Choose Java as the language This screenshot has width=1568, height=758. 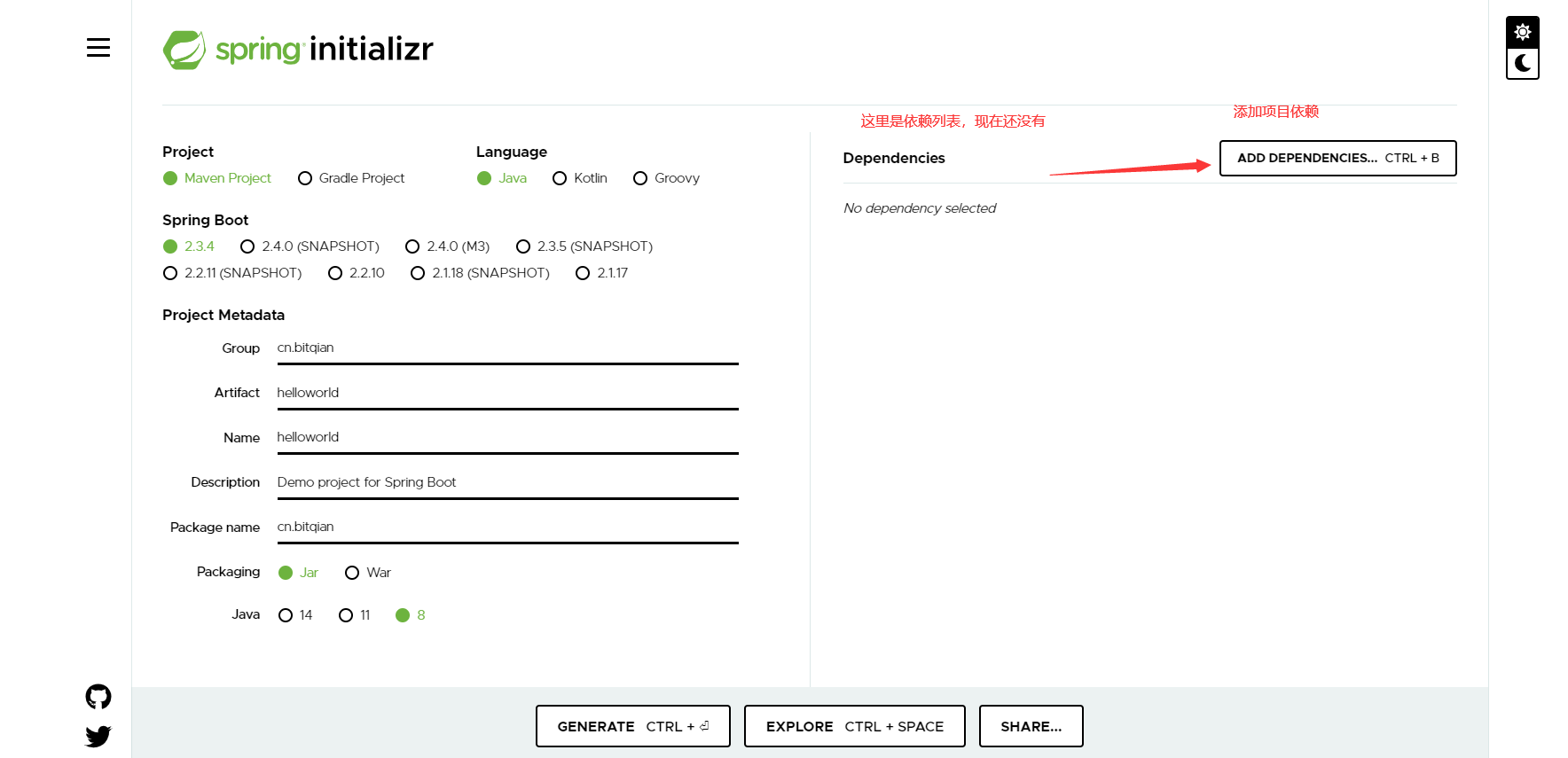tap(502, 178)
